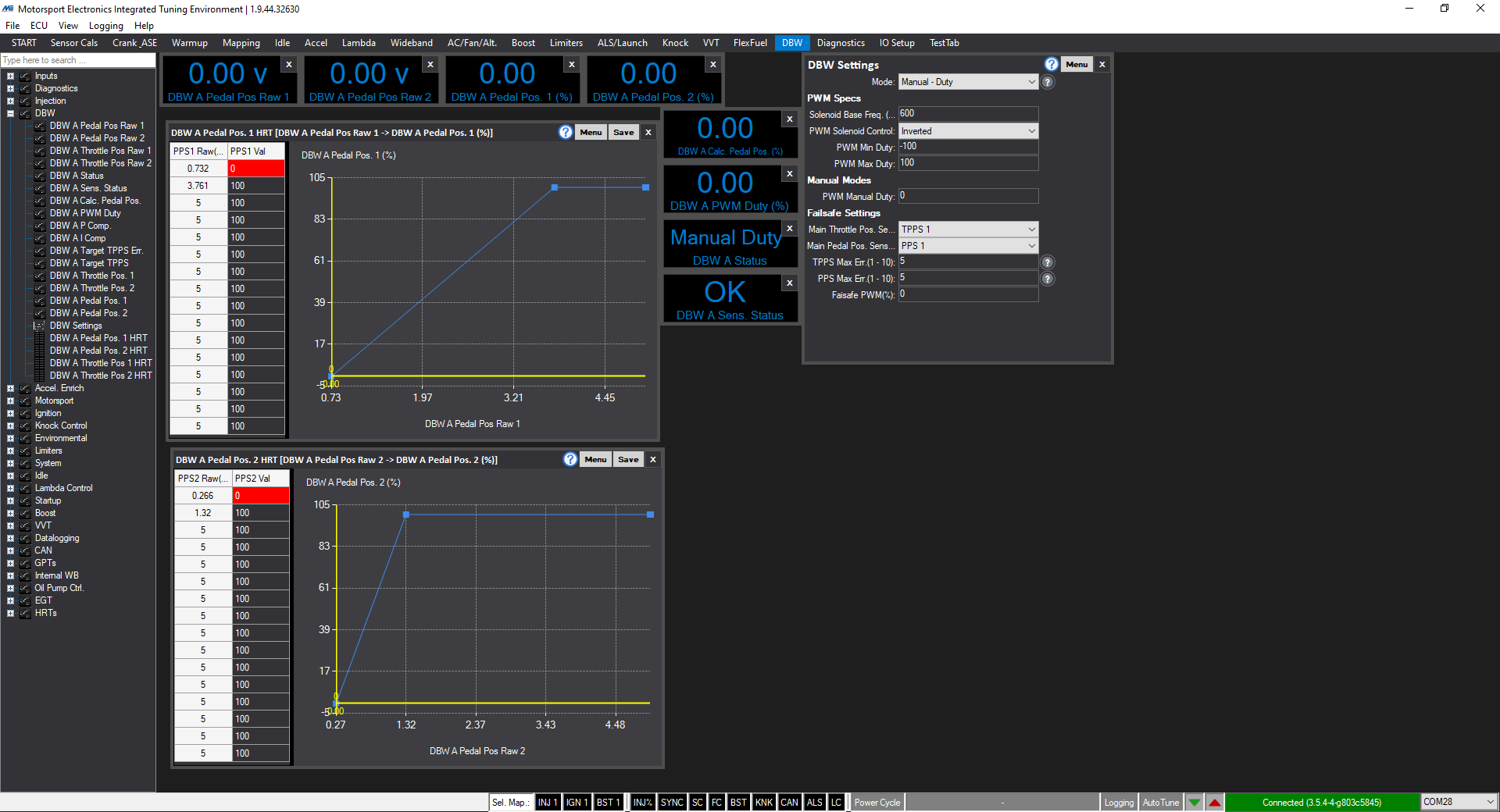1500x812 pixels.
Task: Close the DBW A Status gauge
Action: coord(790,229)
